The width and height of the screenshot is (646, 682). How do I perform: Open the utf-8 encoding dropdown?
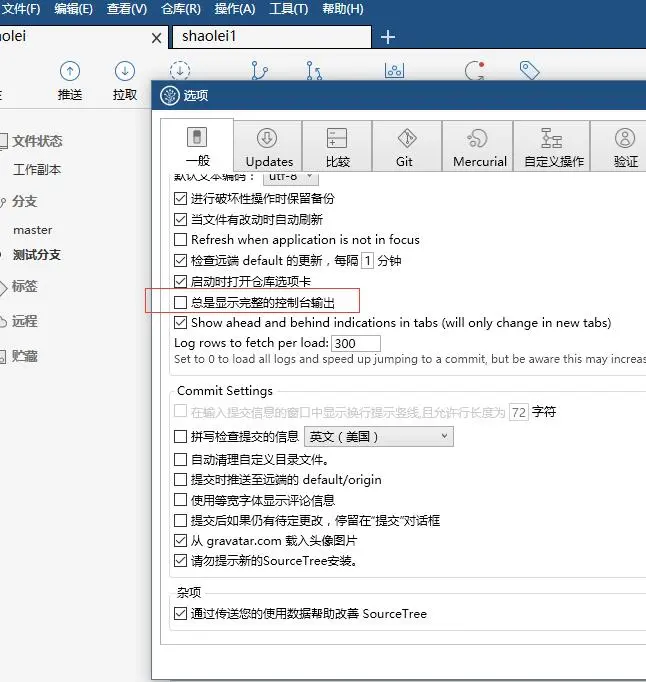click(291, 177)
